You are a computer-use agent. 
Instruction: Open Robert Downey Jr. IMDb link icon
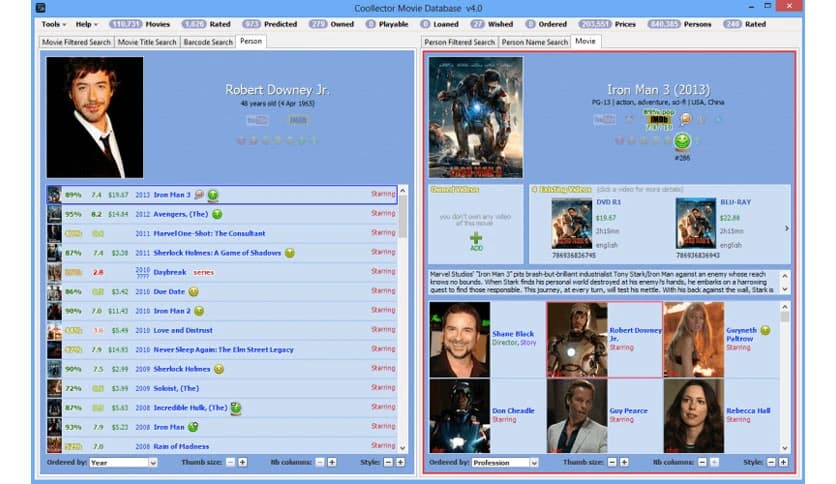coord(298,120)
